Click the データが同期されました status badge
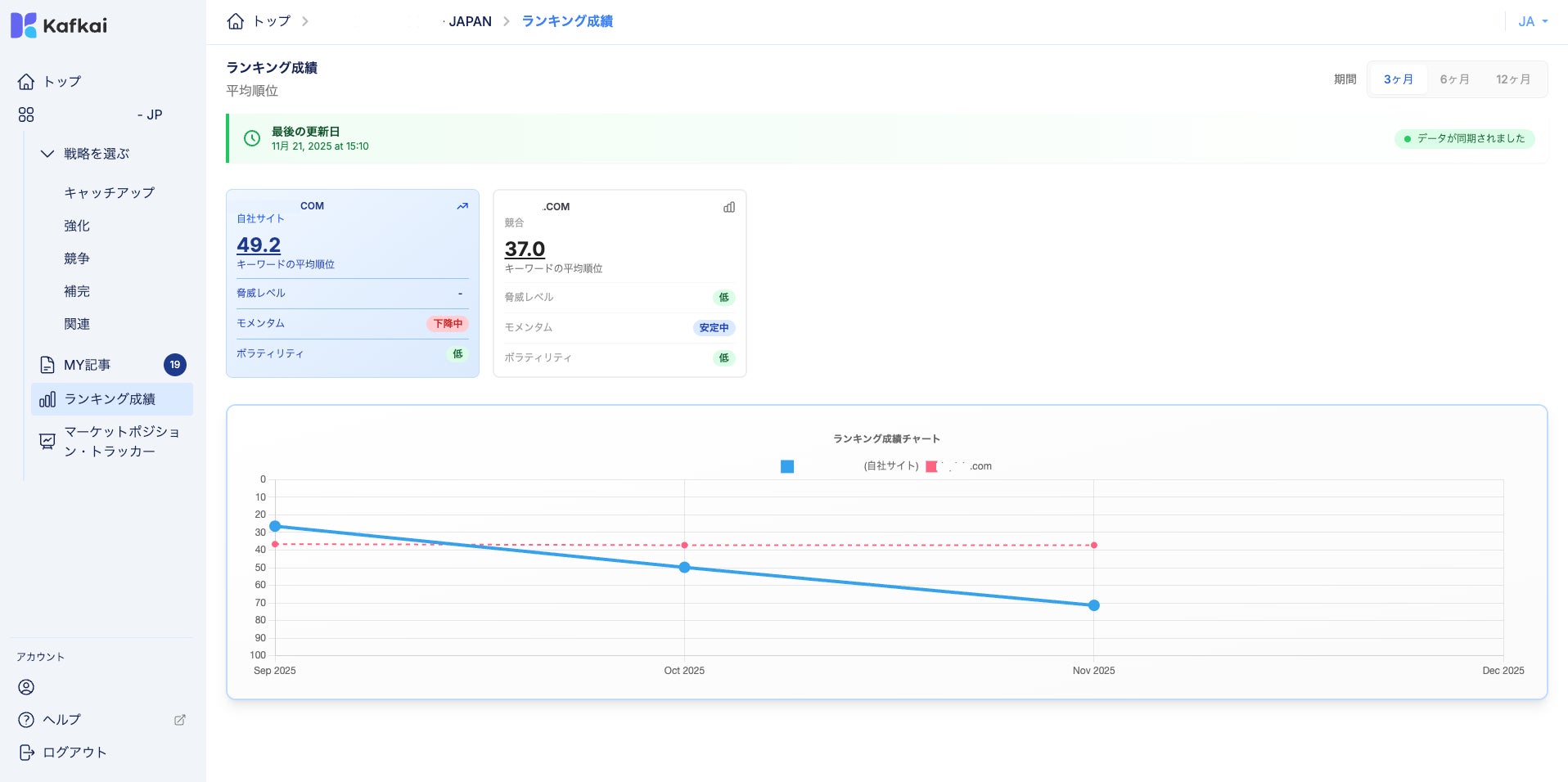The image size is (1568, 782). tap(1465, 139)
